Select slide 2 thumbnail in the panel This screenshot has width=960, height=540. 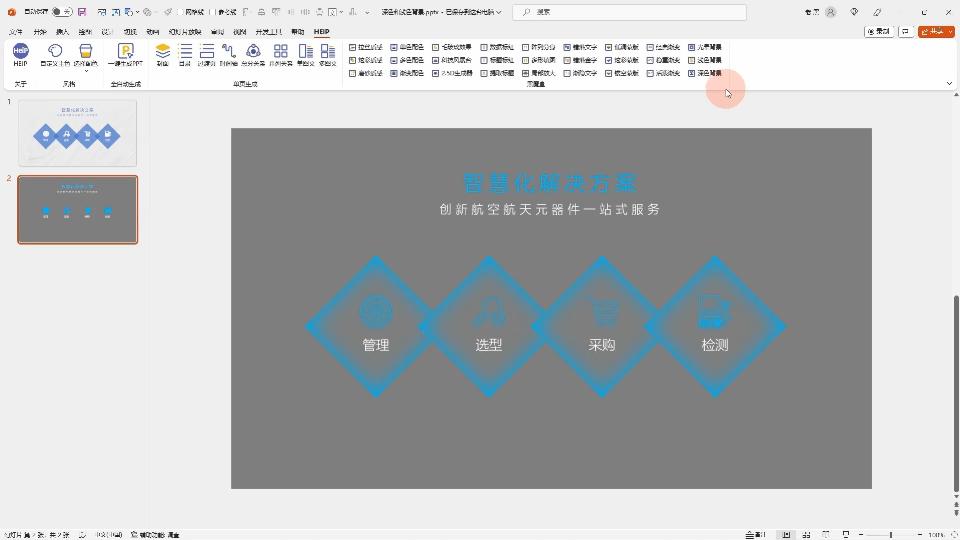point(78,209)
